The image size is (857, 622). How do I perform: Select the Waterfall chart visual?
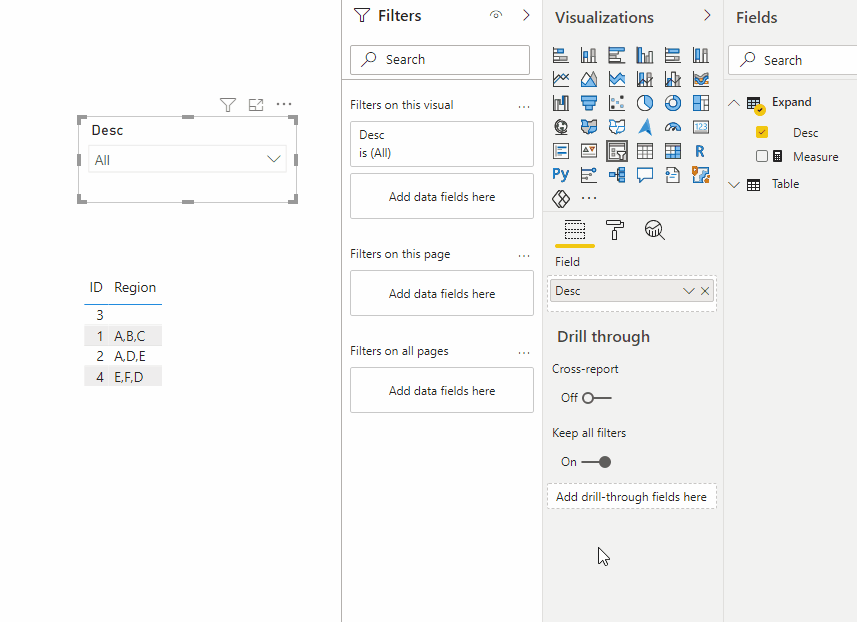pos(561,103)
